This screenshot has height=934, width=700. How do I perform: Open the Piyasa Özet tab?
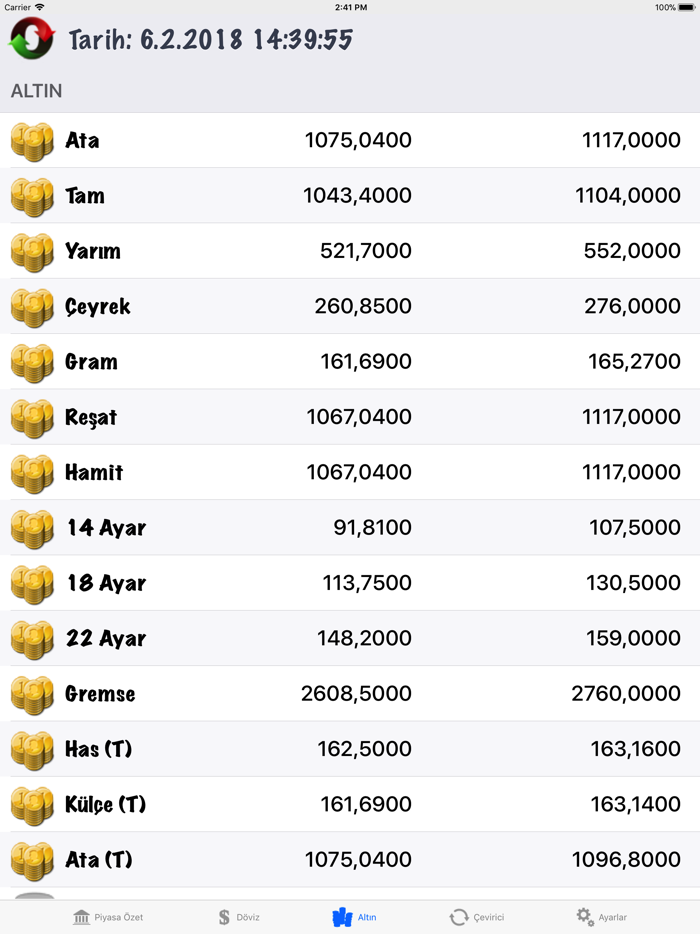coord(108,917)
